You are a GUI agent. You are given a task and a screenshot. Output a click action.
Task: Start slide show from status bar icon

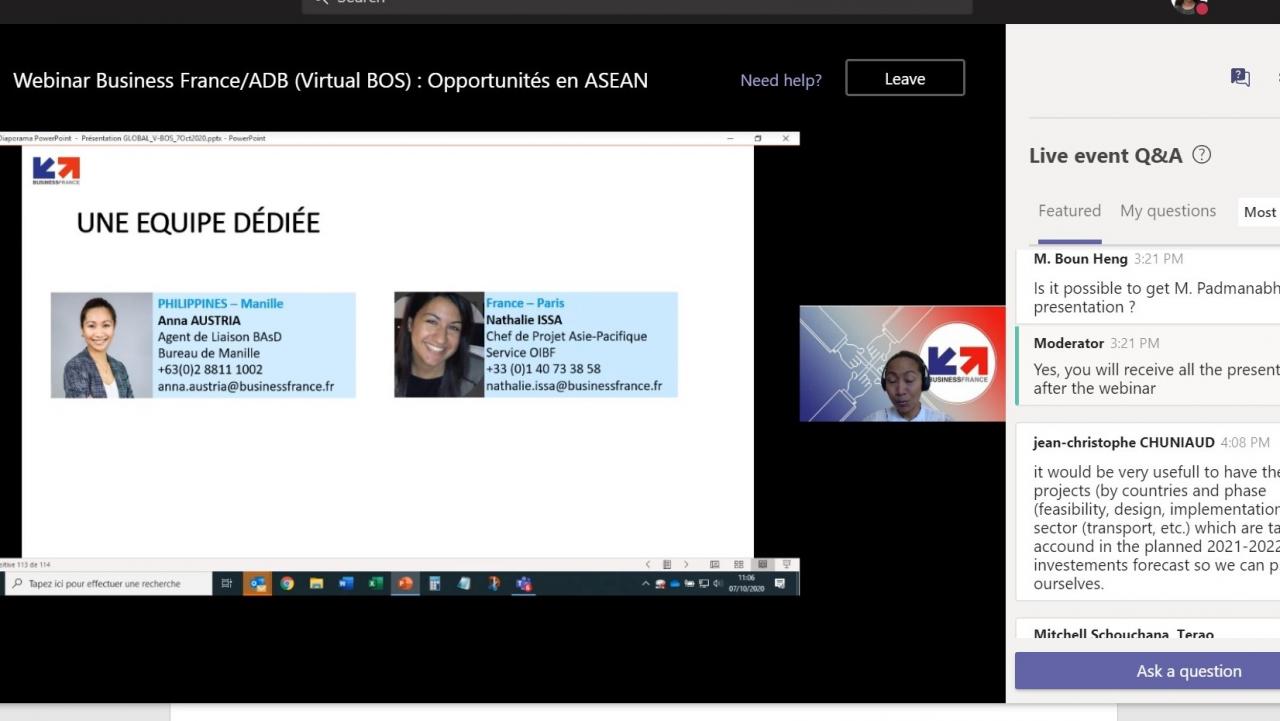(786, 565)
